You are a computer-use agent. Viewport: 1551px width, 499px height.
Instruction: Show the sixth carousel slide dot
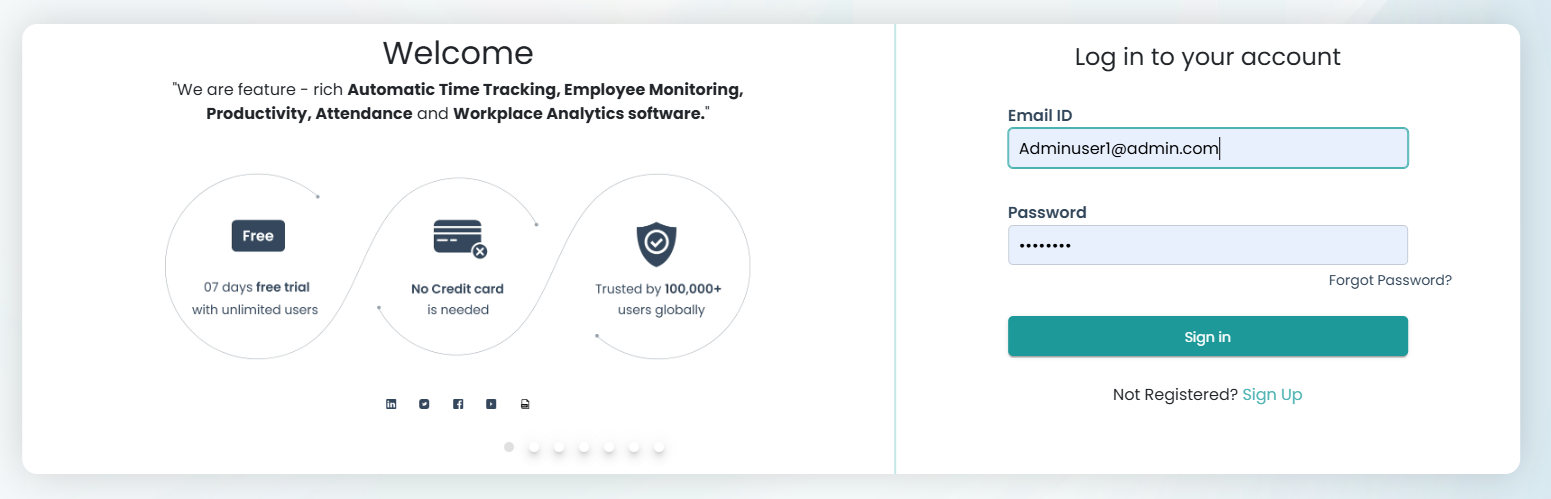634,447
